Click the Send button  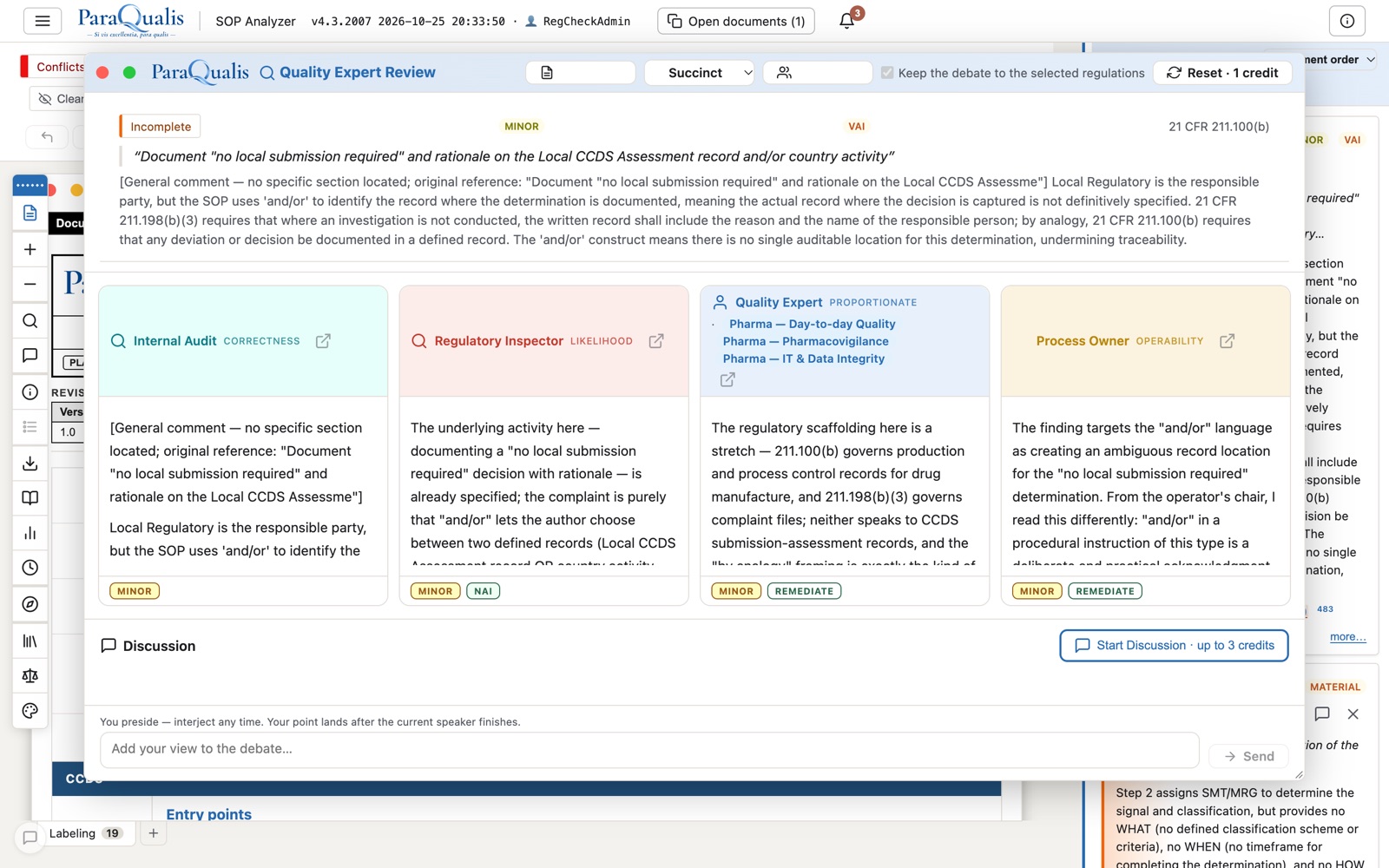[1249, 756]
